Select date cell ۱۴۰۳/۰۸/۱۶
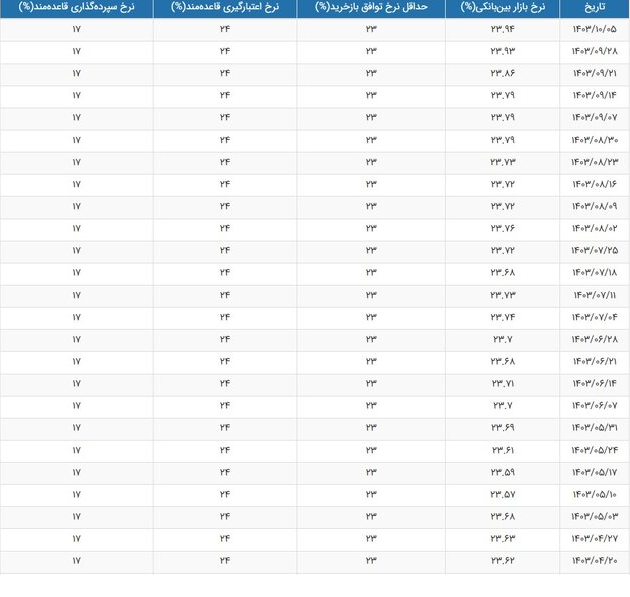The height and width of the screenshot is (597, 630). click(594, 184)
